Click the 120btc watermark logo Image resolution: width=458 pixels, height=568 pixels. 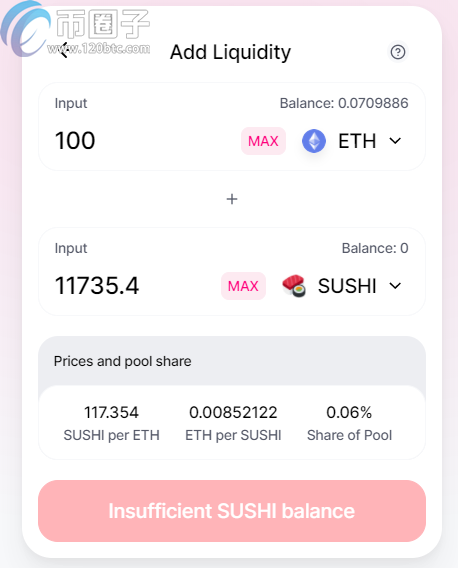[75, 29]
